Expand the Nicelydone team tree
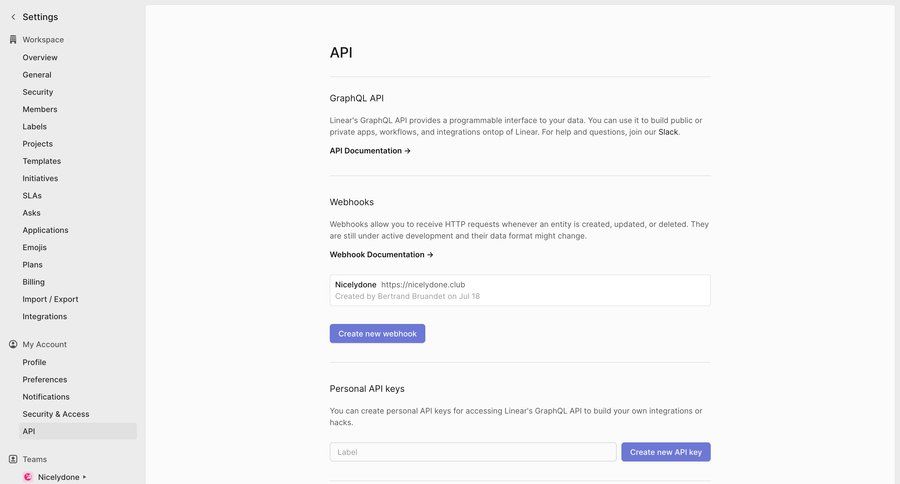 point(84,477)
